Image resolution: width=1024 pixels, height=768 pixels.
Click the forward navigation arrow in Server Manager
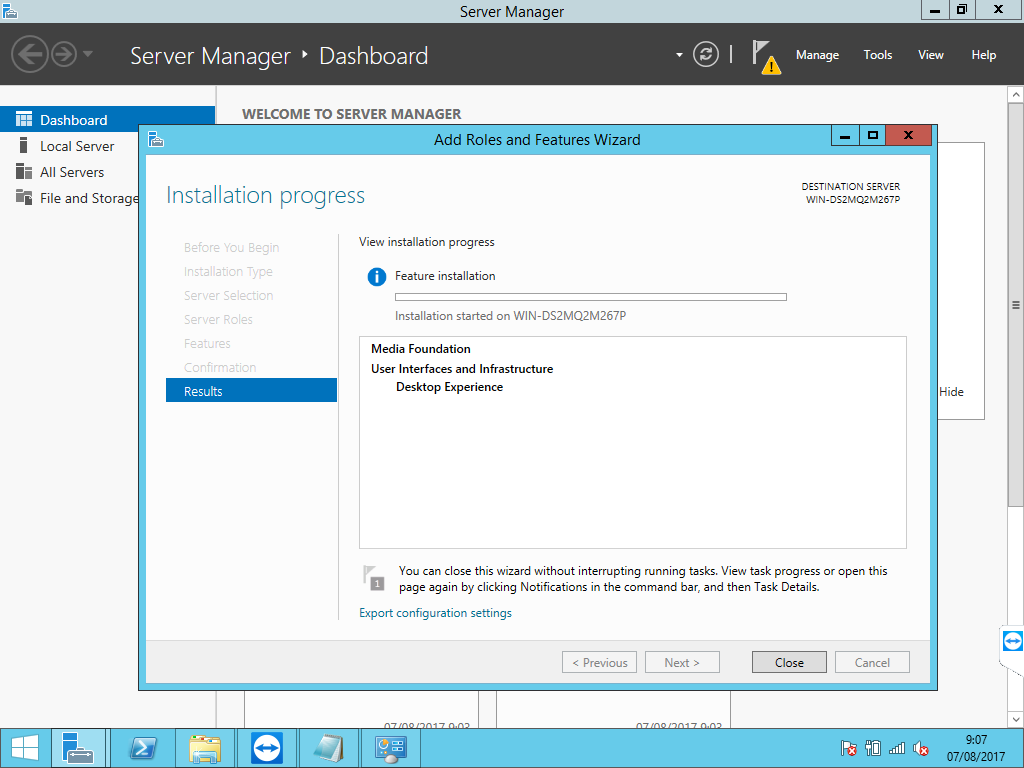(x=64, y=54)
